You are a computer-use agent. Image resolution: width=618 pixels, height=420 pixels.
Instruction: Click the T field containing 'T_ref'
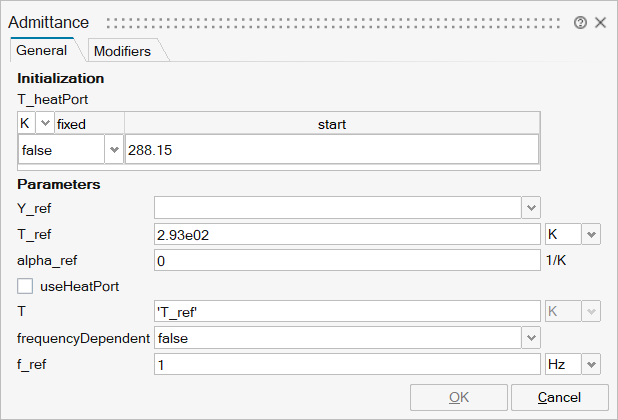[x=346, y=312]
